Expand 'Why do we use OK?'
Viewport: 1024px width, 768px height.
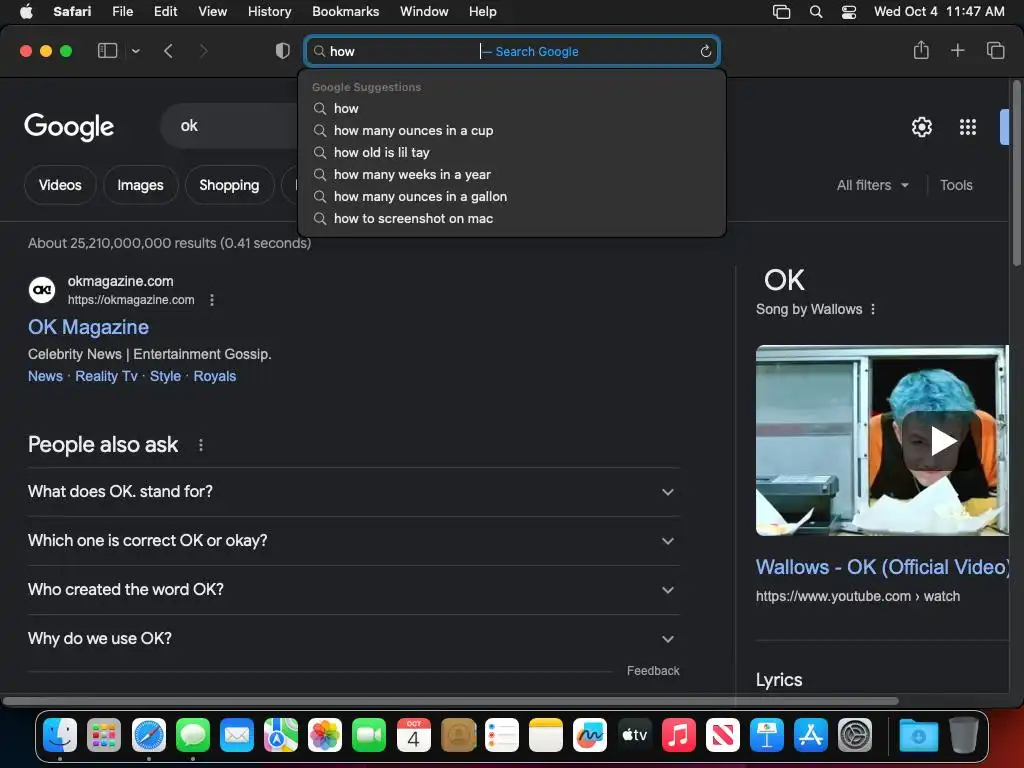[353, 639]
